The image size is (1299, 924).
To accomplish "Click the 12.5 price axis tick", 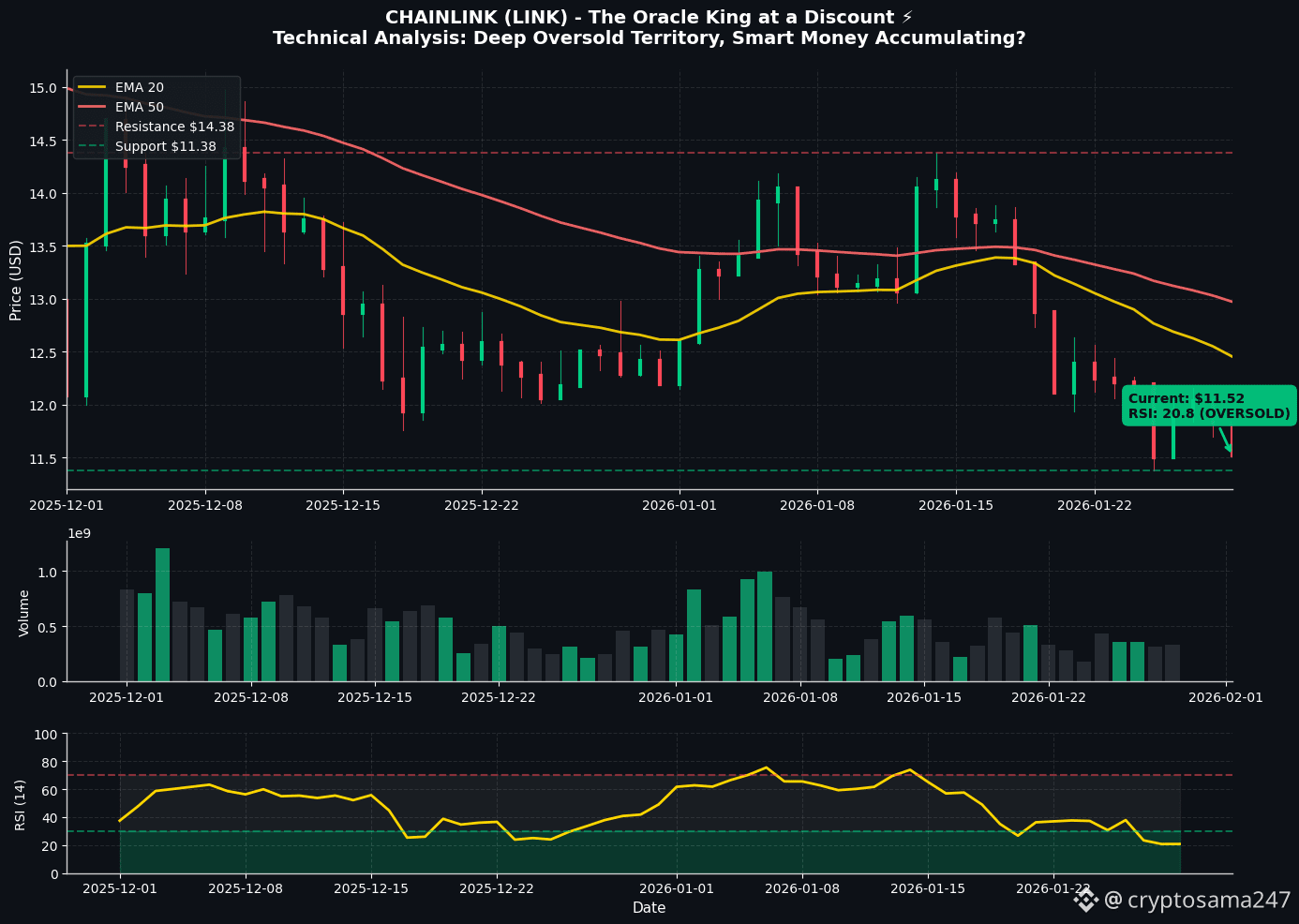I will [44, 352].
